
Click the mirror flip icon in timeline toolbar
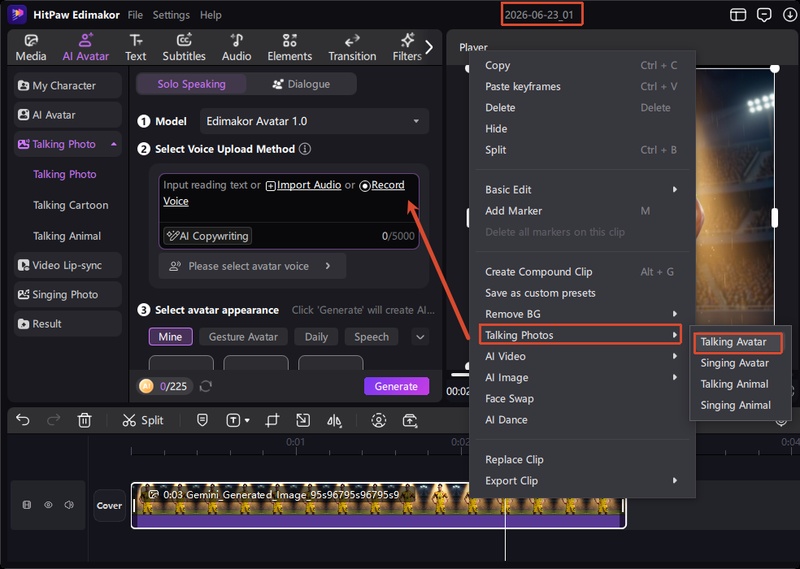[334, 420]
